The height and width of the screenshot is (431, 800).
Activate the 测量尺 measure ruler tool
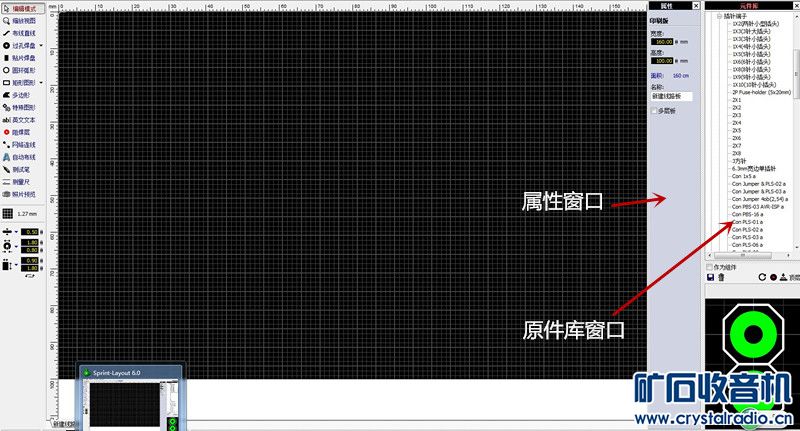coord(18,182)
